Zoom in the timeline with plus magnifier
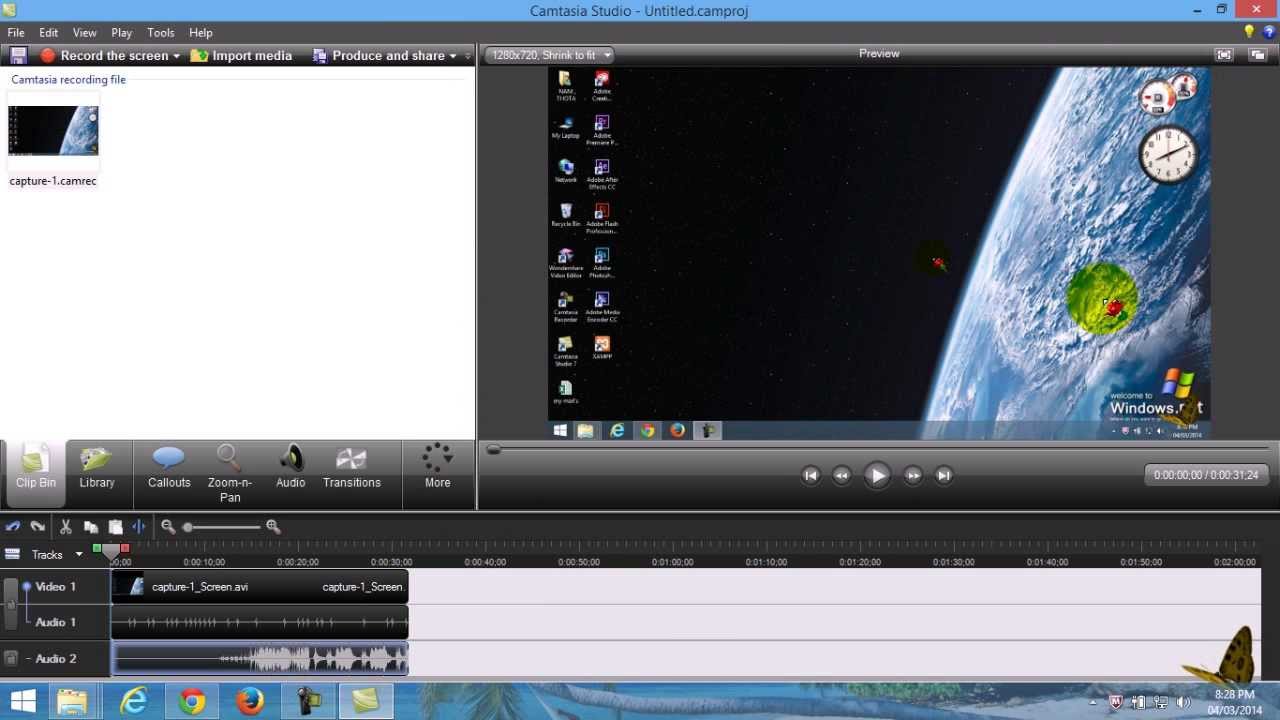Image resolution: width=1280 pixels, height=720 pixels. click(x=273, y=527)
